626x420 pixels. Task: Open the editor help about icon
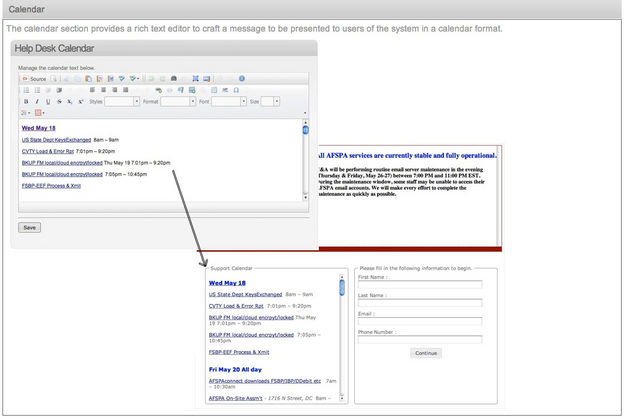[x=241, y=78]
